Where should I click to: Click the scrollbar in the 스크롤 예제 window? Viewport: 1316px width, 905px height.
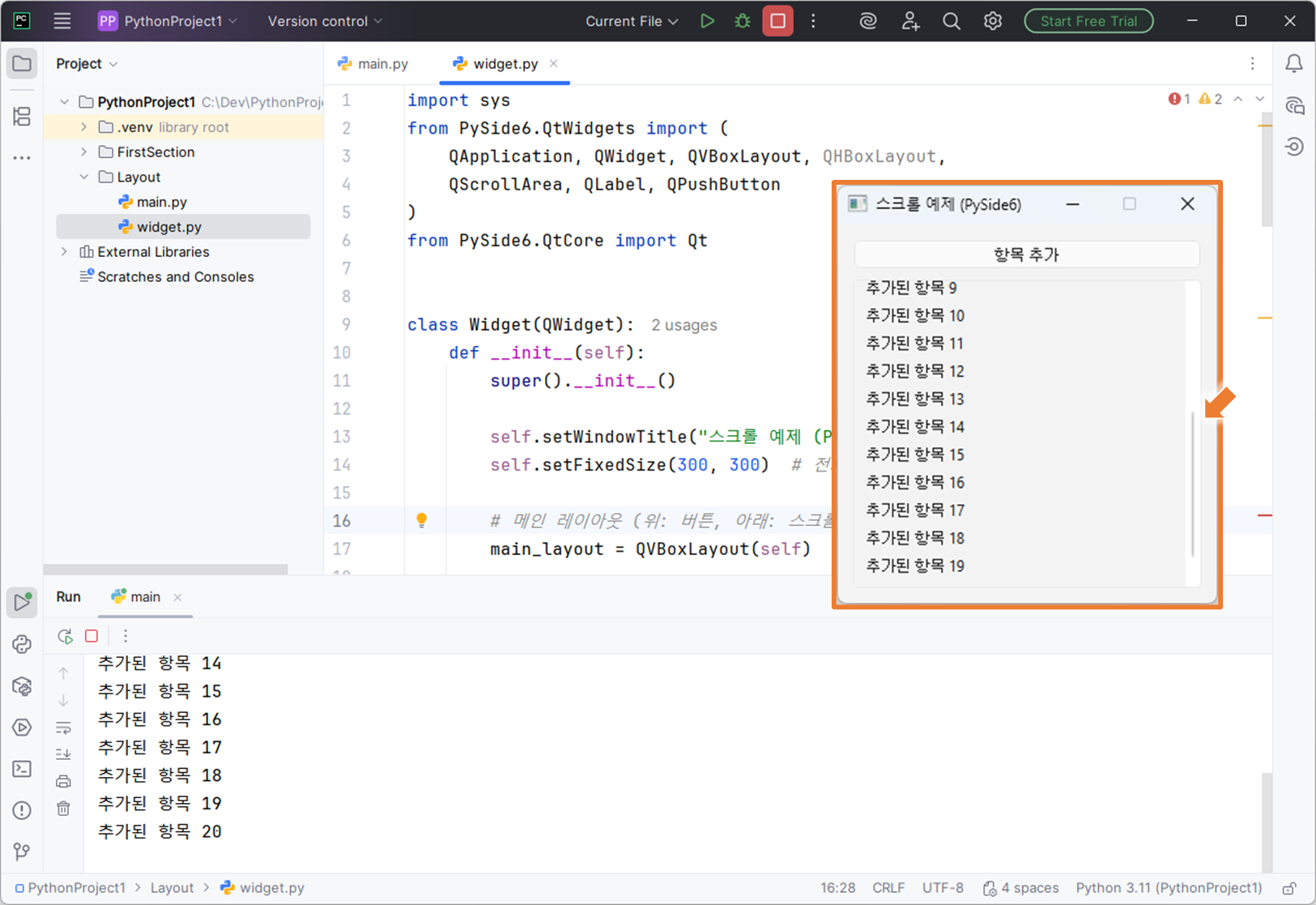(1192, 484)
